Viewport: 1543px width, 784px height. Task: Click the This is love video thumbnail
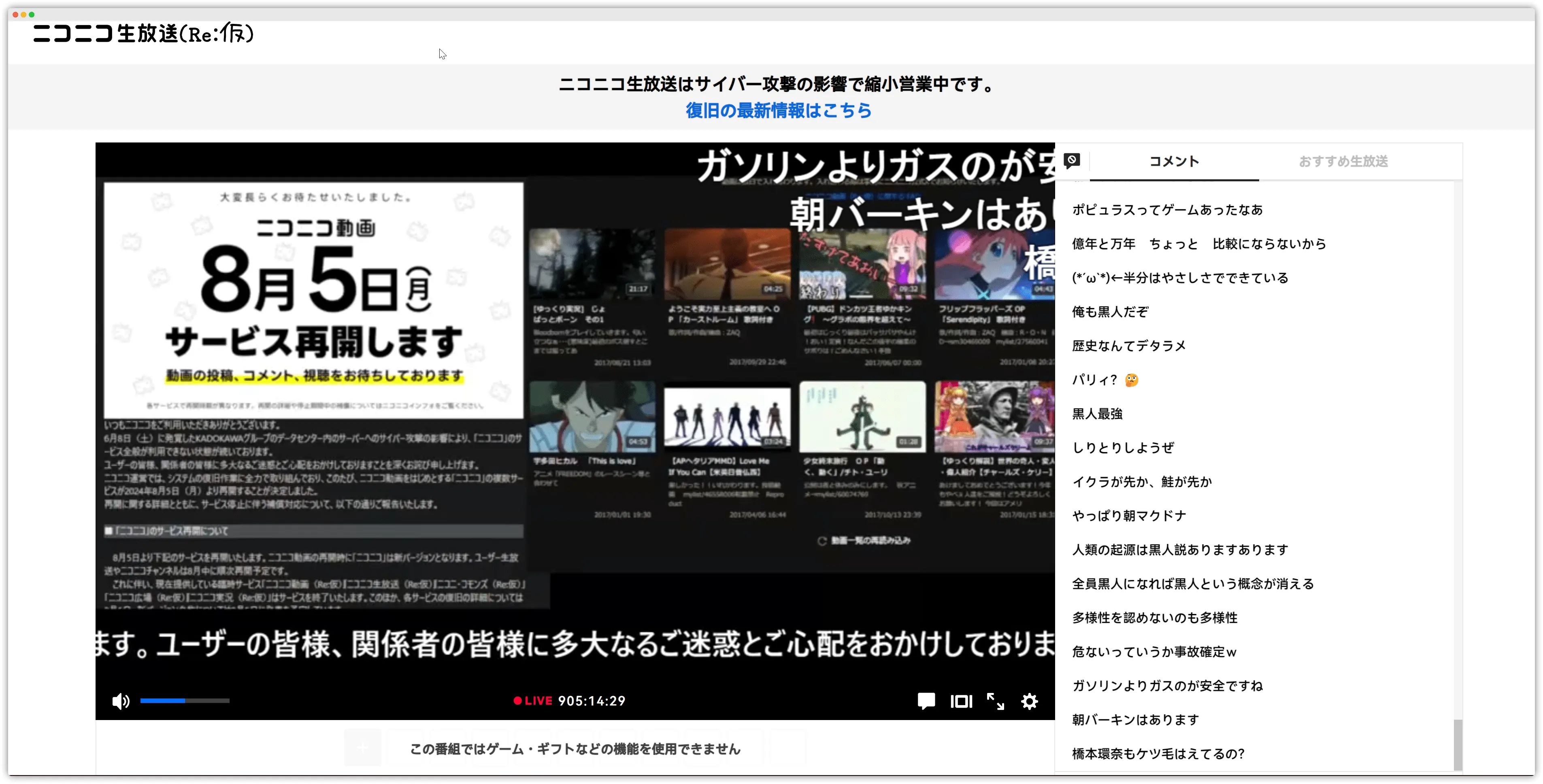592,417
